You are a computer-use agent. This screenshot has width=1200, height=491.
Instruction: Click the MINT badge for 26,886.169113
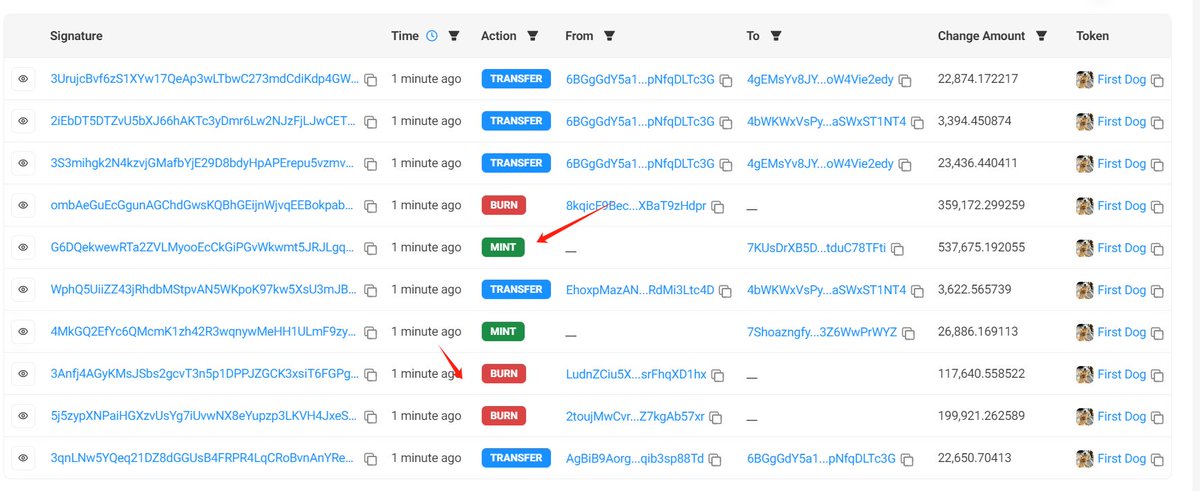coord(503,332)
